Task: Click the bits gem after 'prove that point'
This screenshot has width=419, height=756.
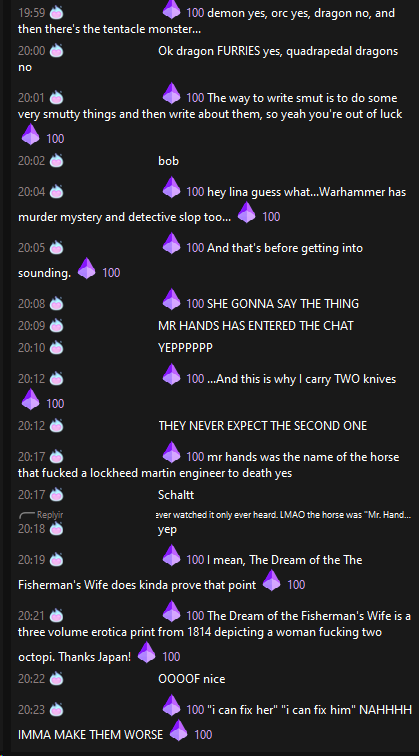Action: [272, 580]
